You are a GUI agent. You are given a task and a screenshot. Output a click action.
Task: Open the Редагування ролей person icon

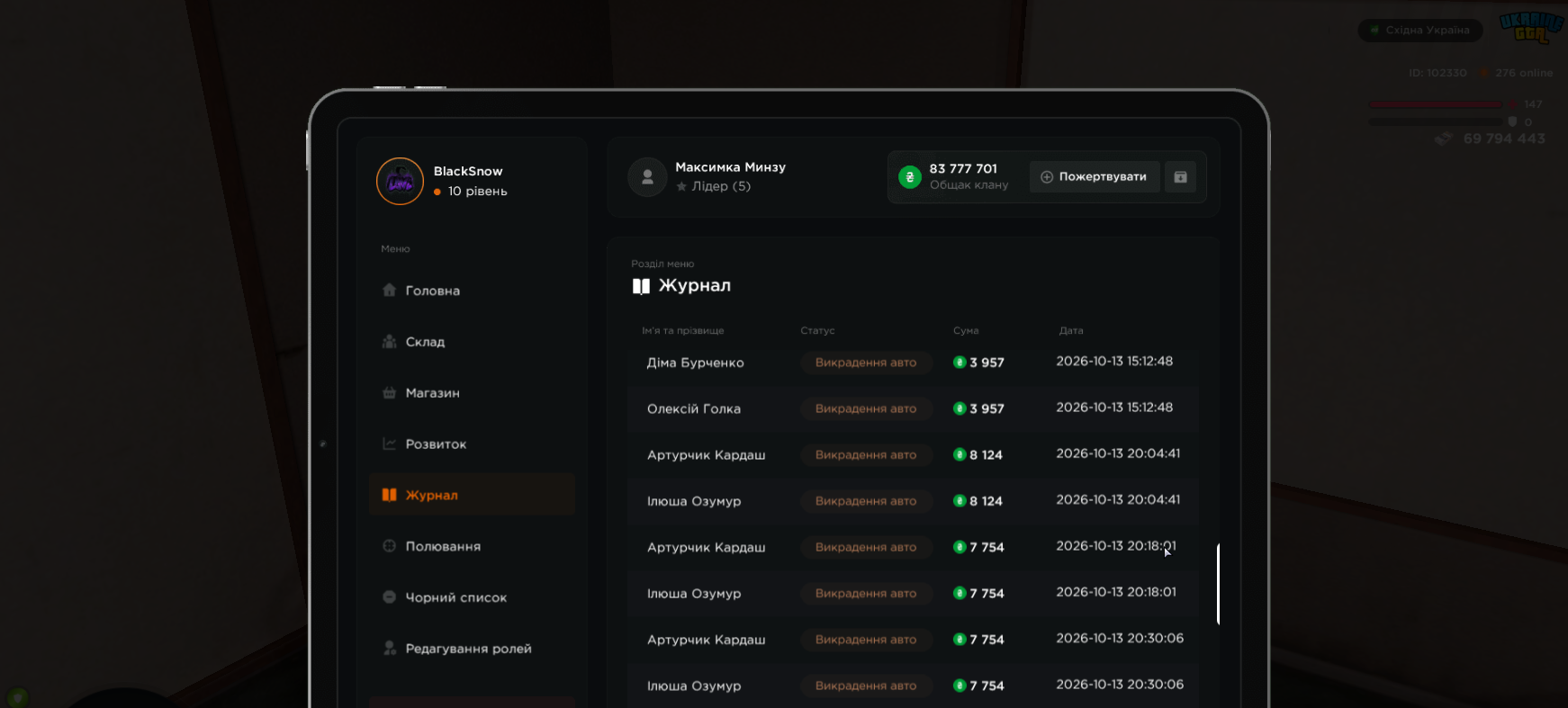coord(389,648)
